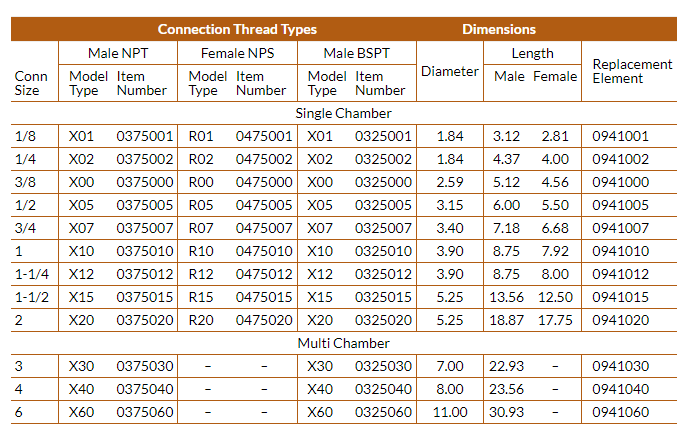Click the Conn Size column header
The width and height of the screenshot is (684, 442).
click(x=31, y=83)
